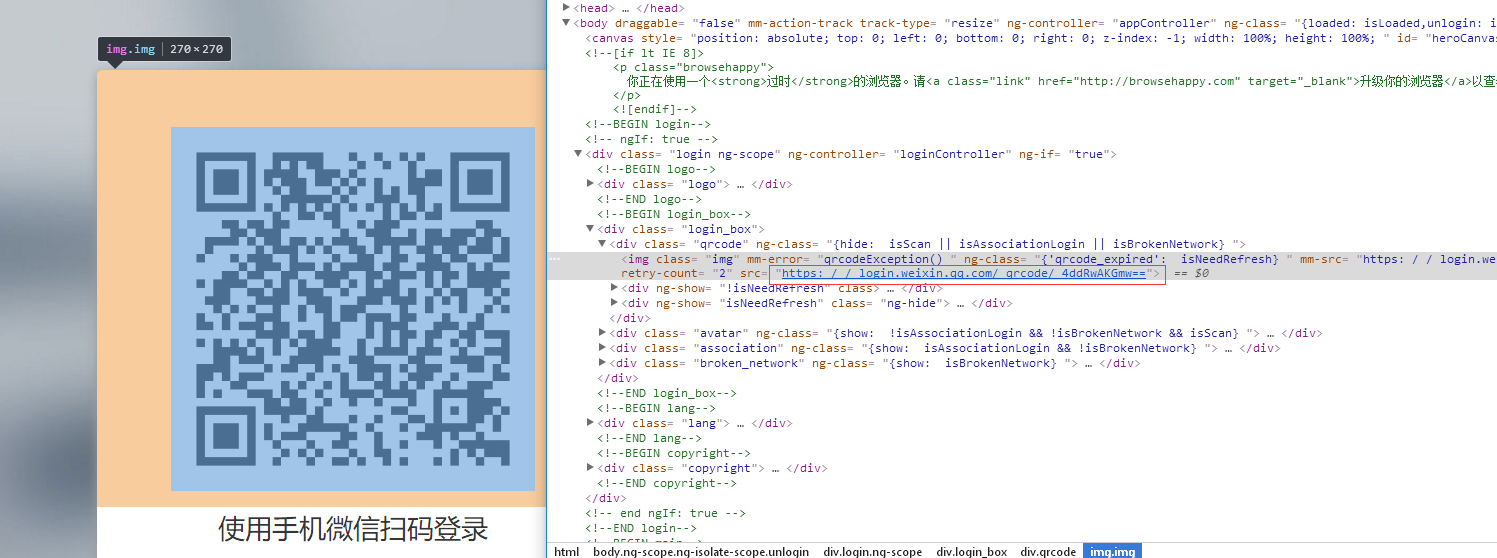Screen dimensions: 1497x558
Task: Expand the div class lang node
Action: [591, 423]
